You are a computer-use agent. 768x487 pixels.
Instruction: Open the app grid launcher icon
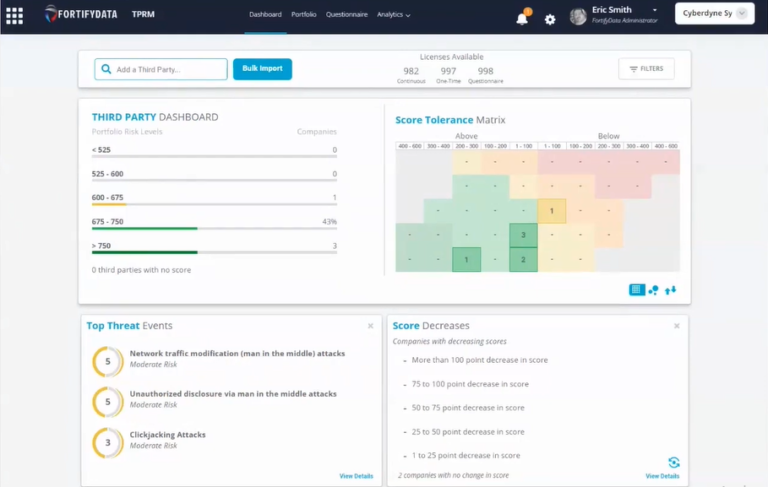coord(14,16)
